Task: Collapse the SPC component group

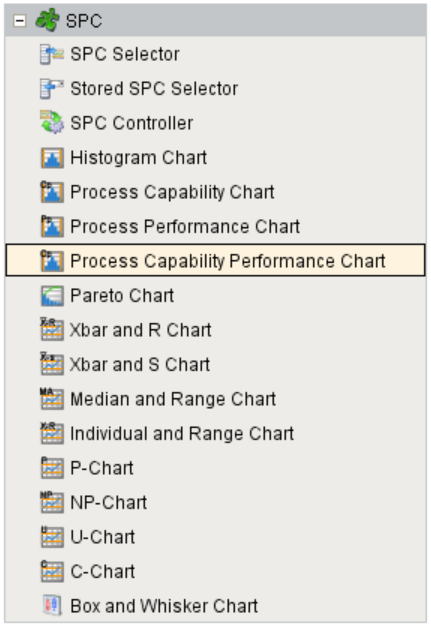Action: point(20,21)
